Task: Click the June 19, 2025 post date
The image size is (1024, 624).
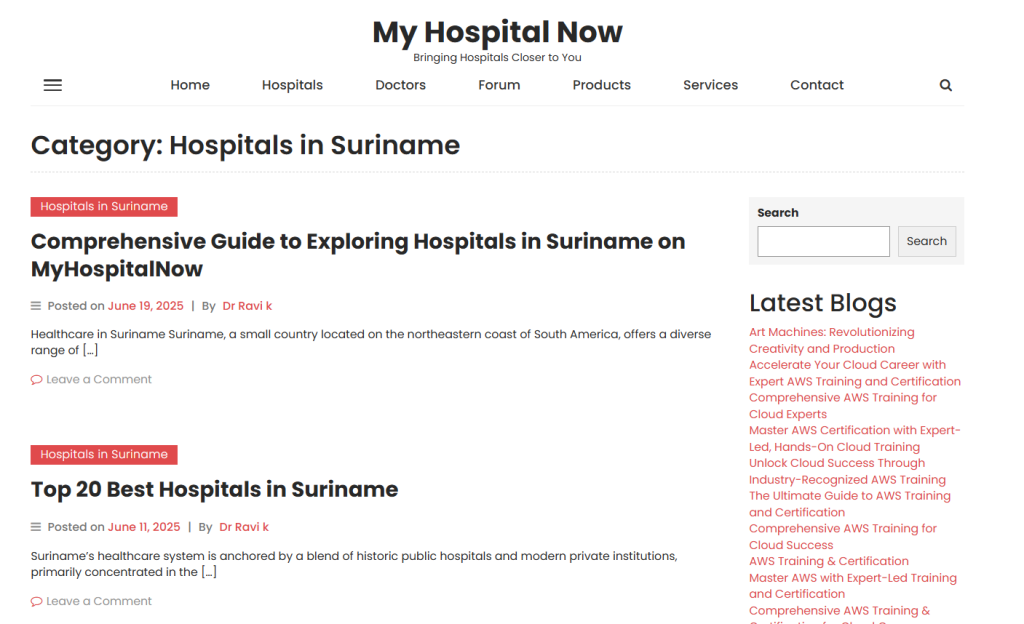Action: click(146, 306)
